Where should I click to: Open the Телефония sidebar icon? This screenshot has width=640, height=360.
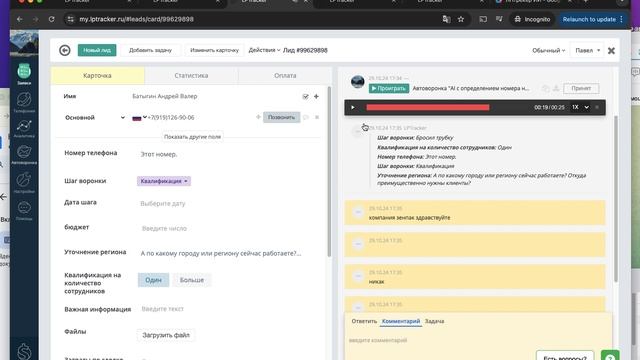coord(24,102)
